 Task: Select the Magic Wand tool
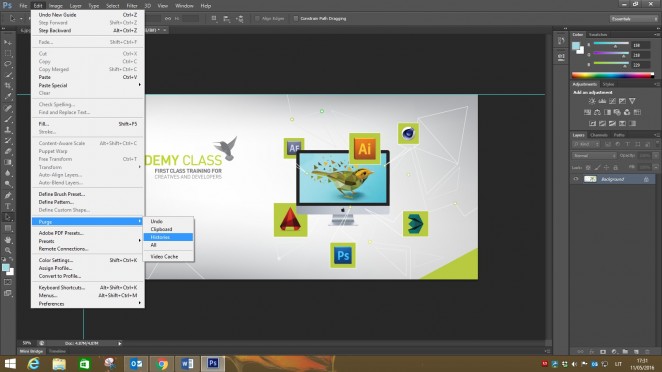click(x=8, y=75)
